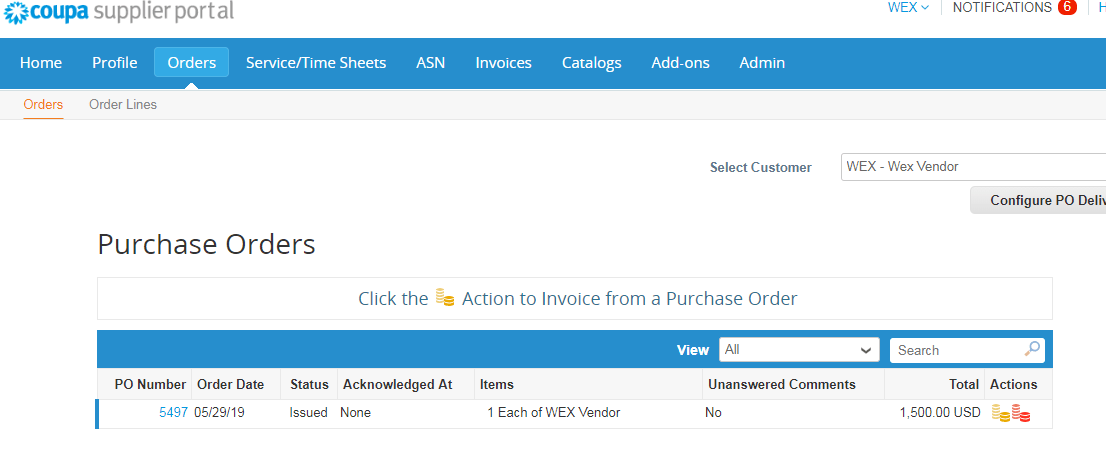1106x460 pixels.
Task: Open the NOTIFICATIONS link
Action: (1002, 7)
